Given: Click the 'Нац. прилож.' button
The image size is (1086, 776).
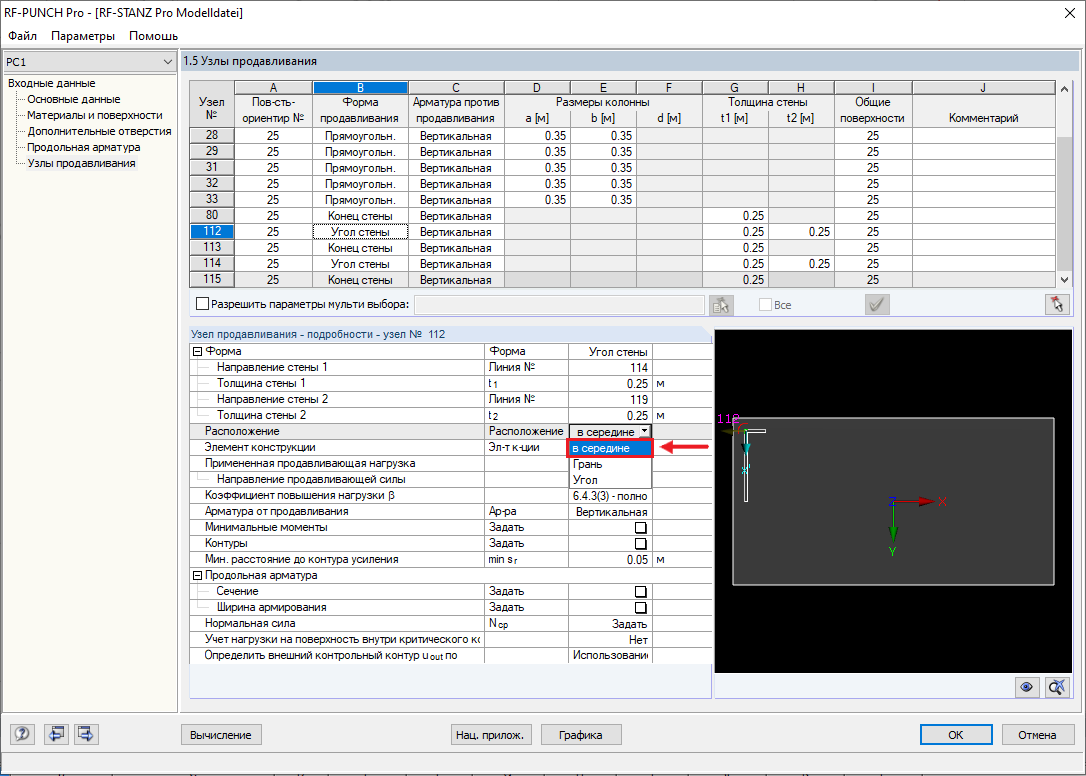Looking at the screenshot, I should click(490, 734).
